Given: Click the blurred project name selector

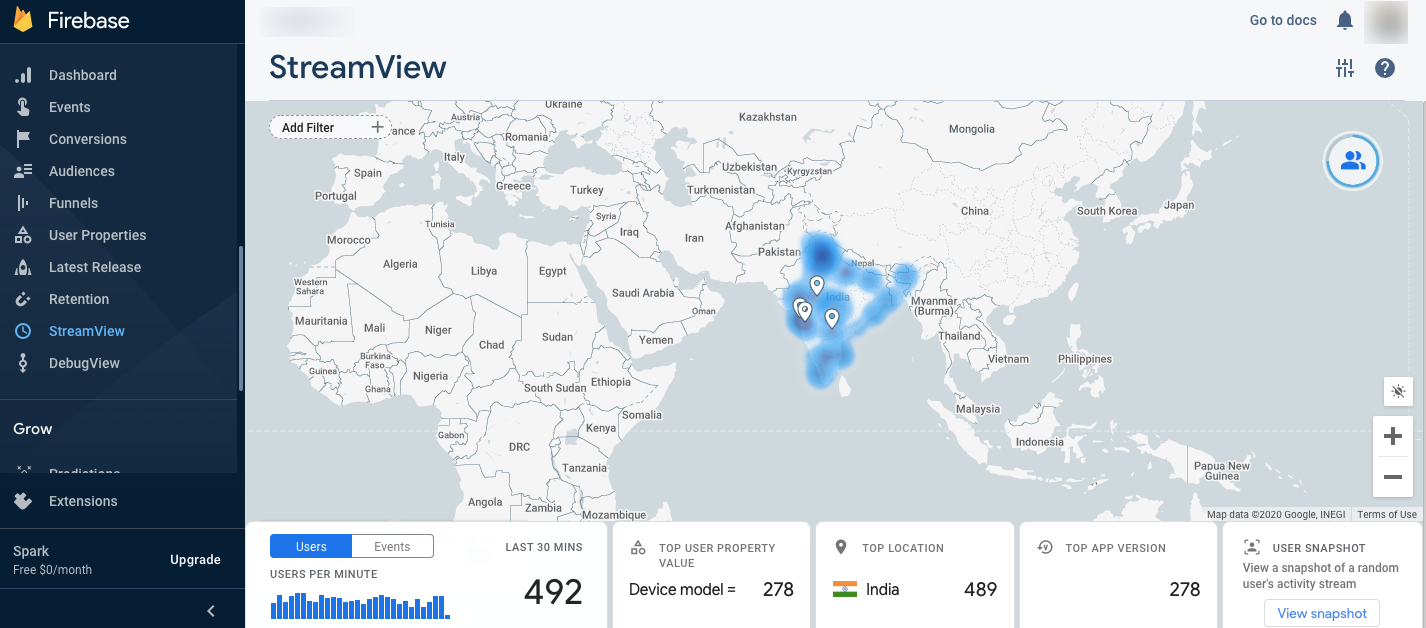Looking at the screenshot, I should pos(307,21).
